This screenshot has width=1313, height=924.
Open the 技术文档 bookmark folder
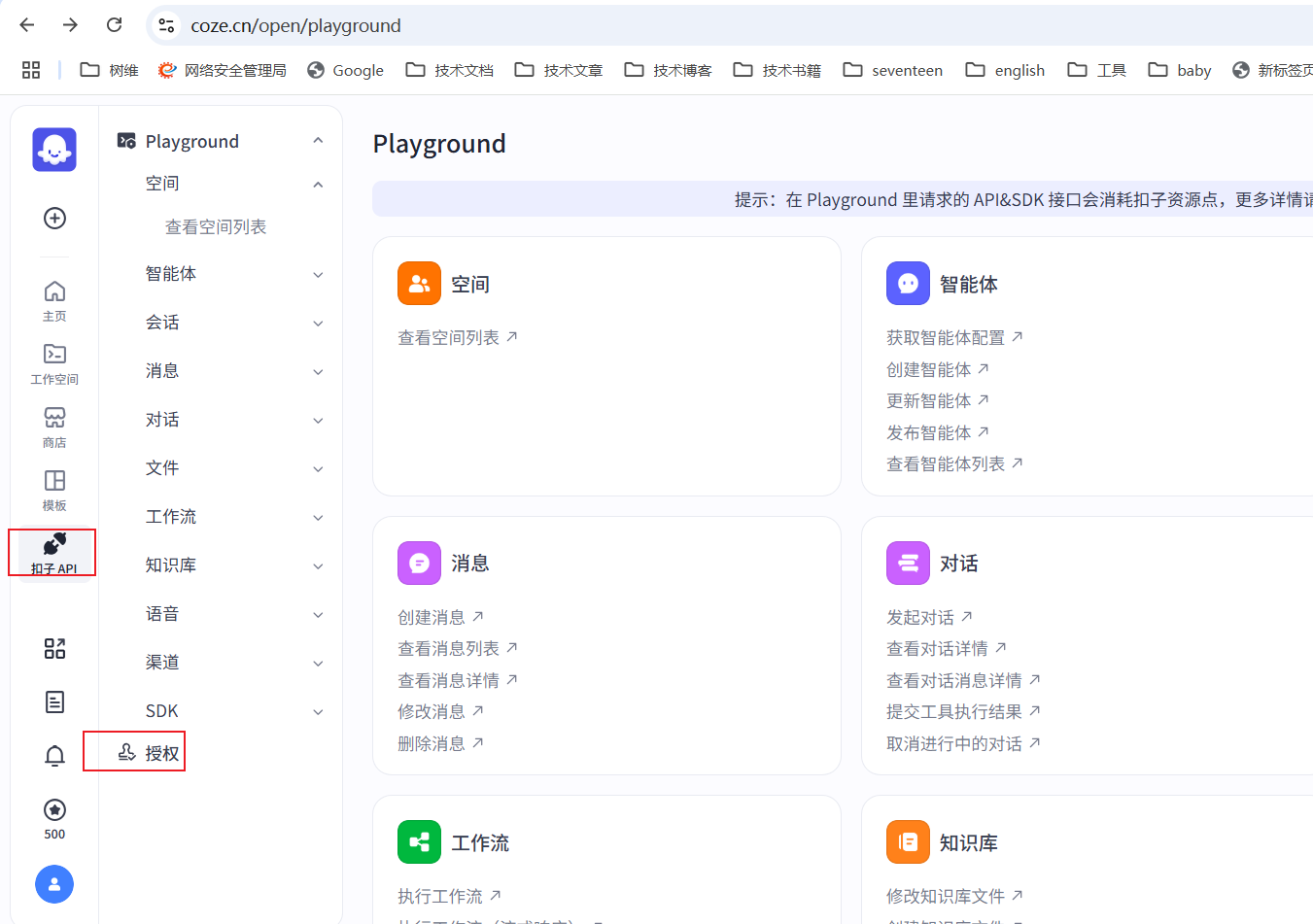450,70
